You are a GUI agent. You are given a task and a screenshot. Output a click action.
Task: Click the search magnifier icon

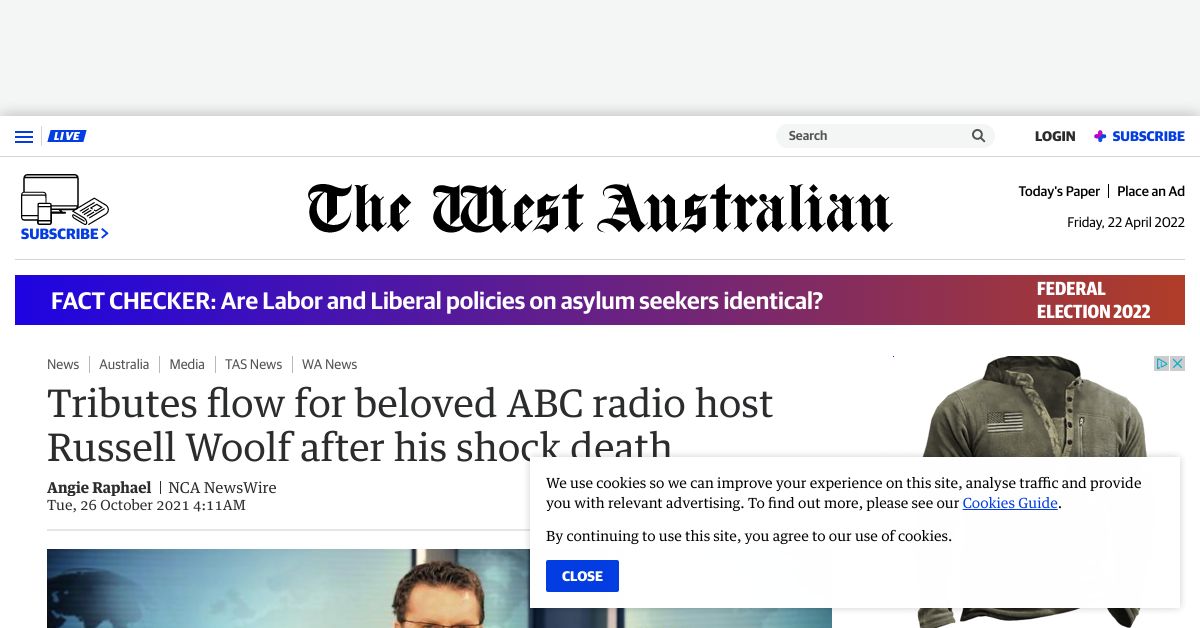tap(977, 135)
